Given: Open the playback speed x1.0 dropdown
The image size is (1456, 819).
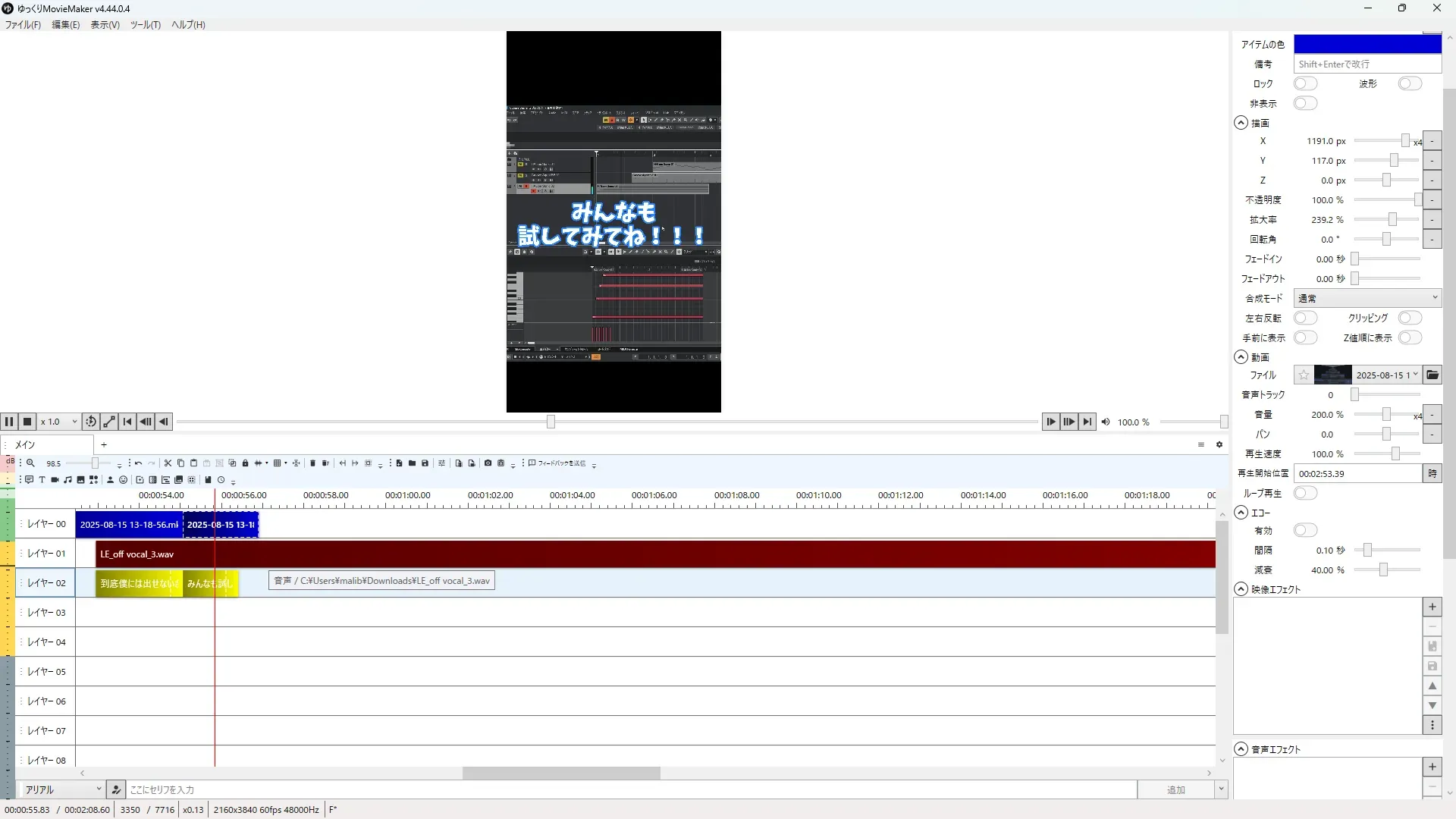Looking at the screenshot, I should pyautogui.click(x=59, y=422).
